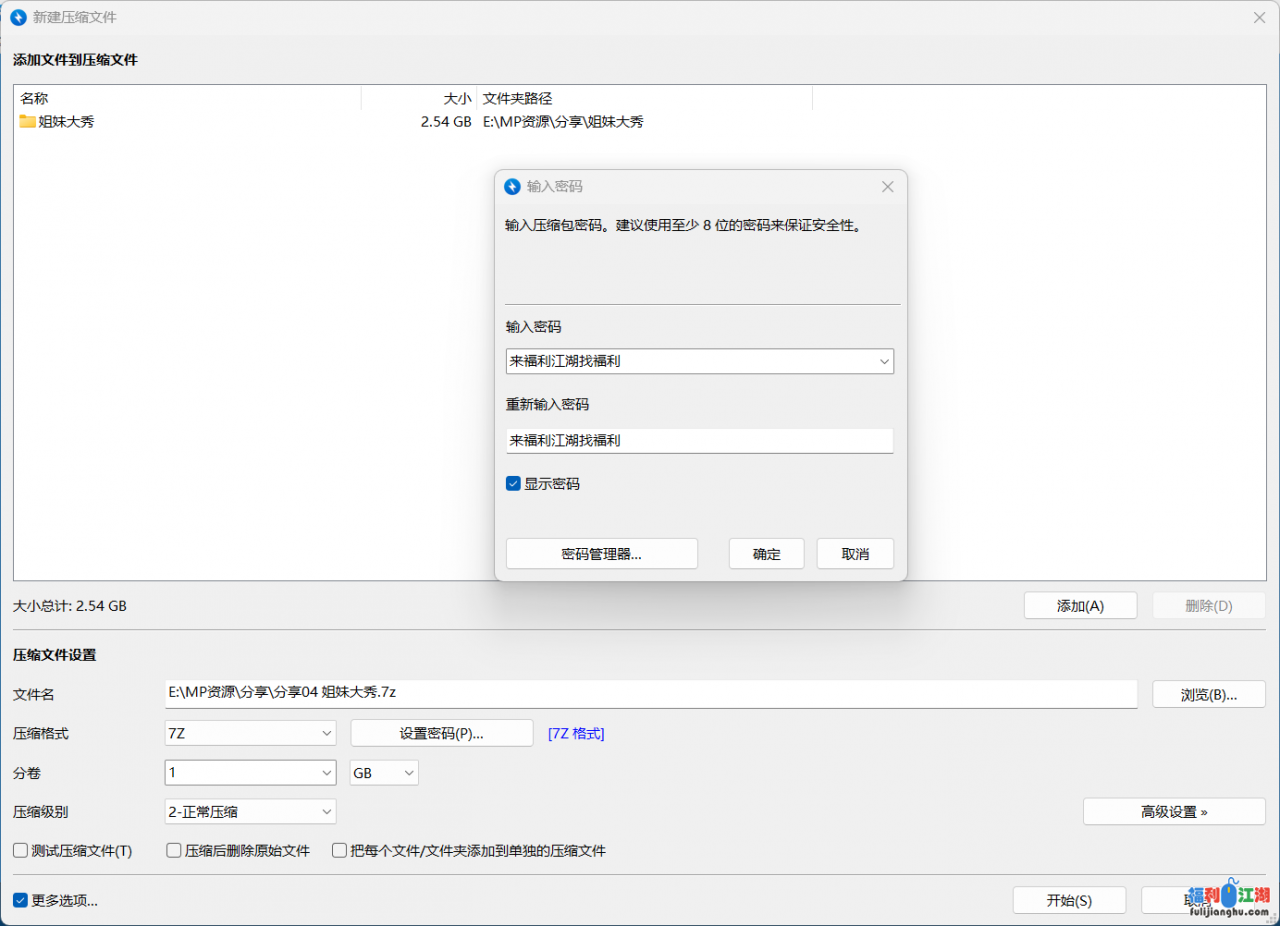1280x926 pixels.
Task: Close the 输入密码 dialog
Action: 887,187
